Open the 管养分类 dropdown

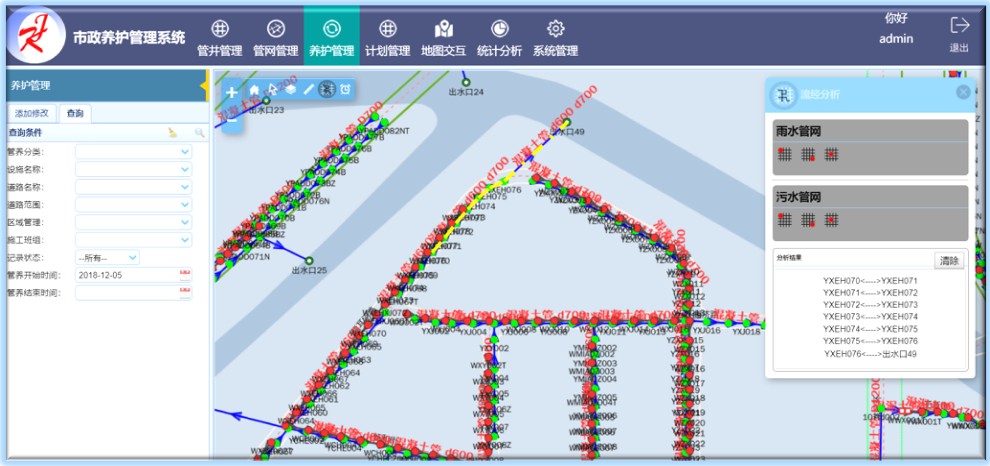click(133, 152)
